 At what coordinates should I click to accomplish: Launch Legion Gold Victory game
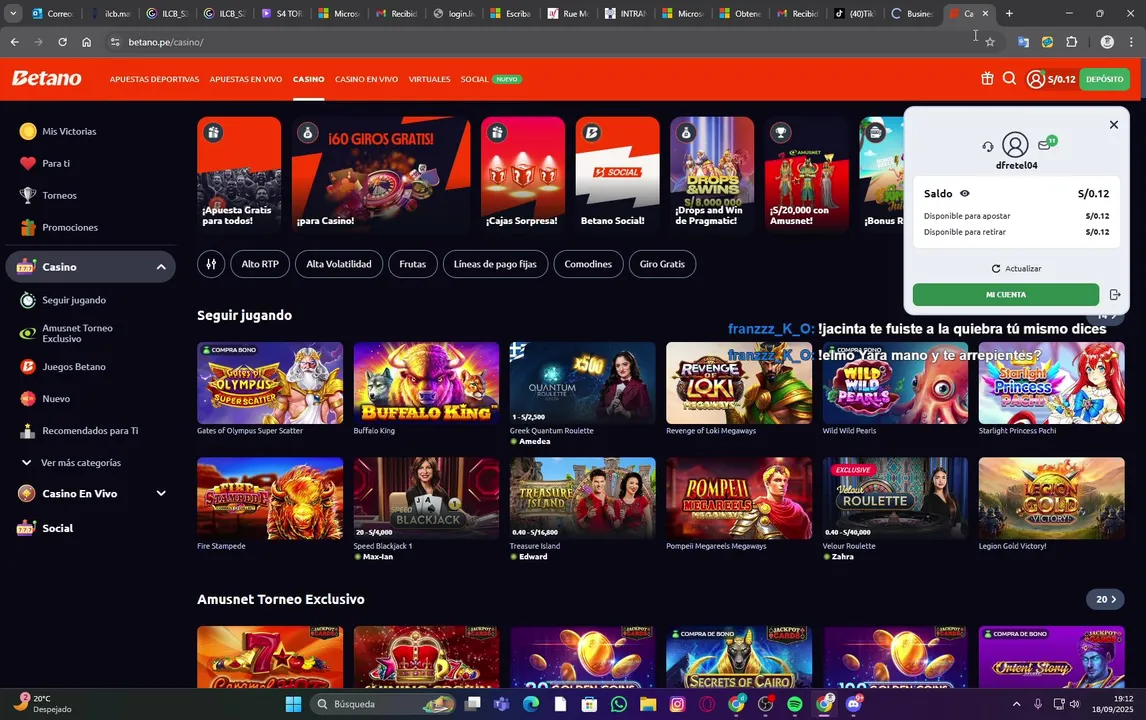pos(1051,499)
